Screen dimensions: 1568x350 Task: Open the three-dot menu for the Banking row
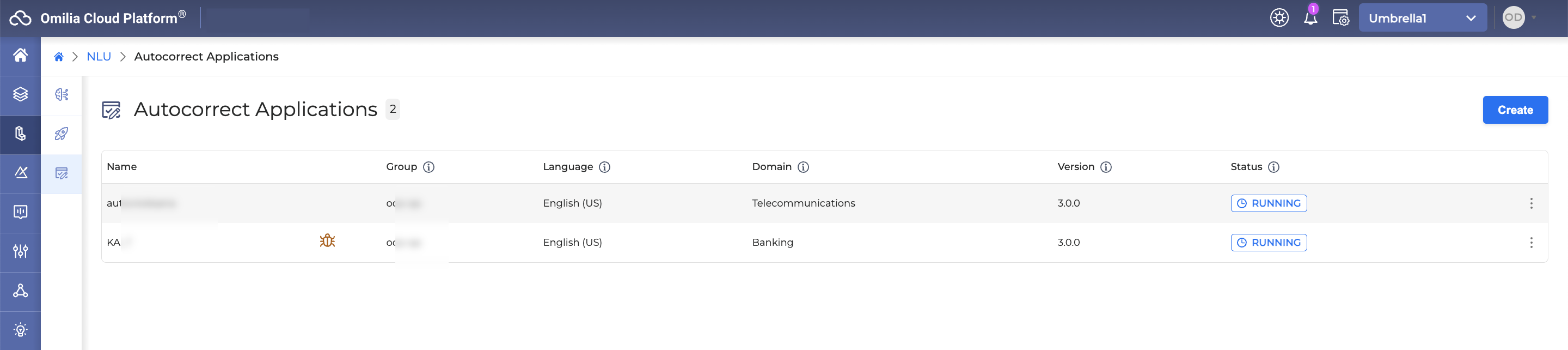[x=1531, y=243]
